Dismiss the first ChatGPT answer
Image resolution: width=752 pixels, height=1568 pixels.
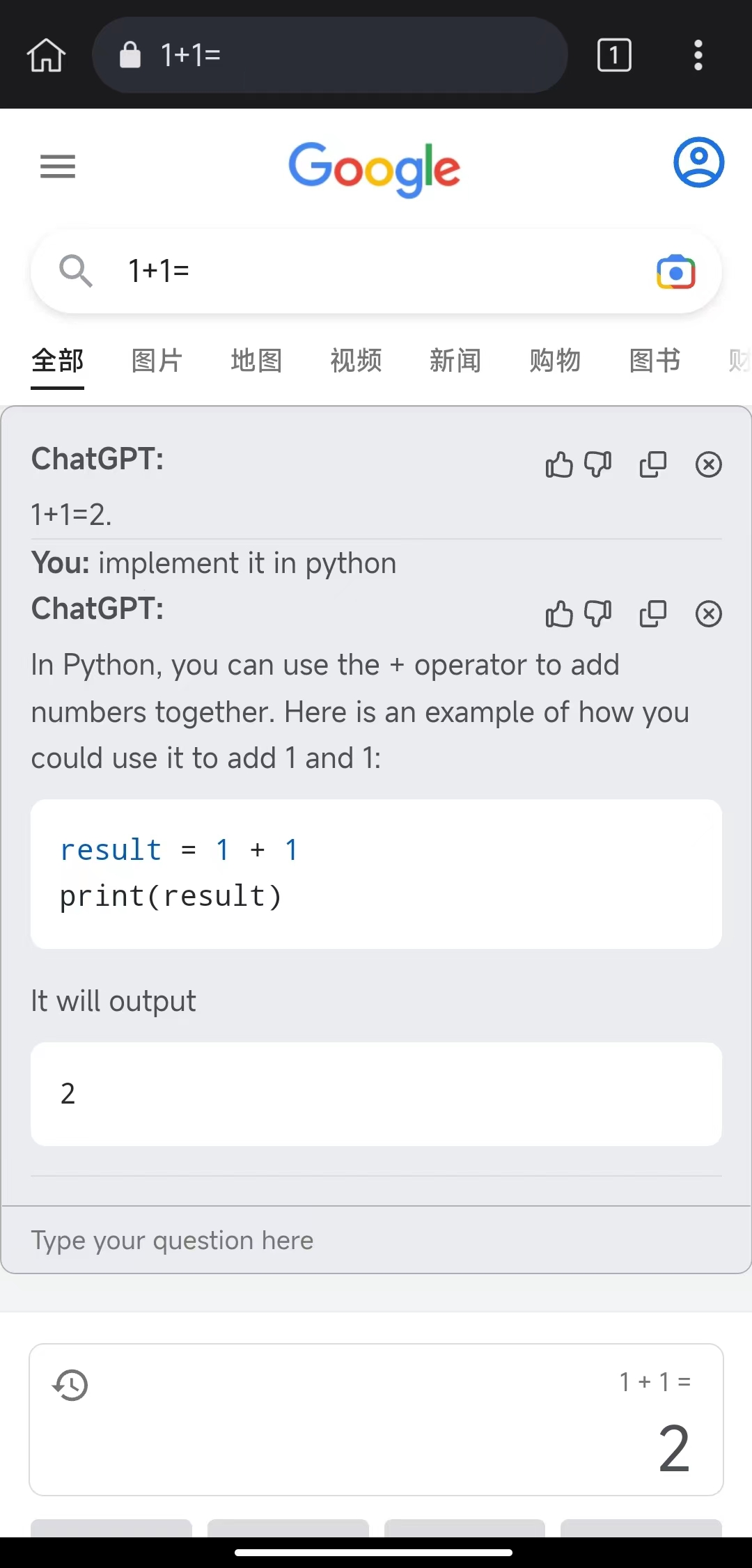tap(709, 464)
